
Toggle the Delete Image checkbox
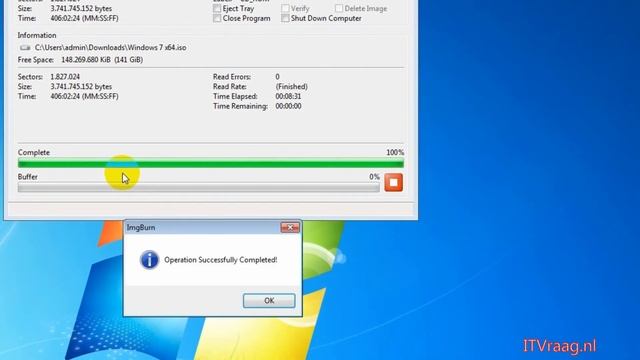[339, 8]
